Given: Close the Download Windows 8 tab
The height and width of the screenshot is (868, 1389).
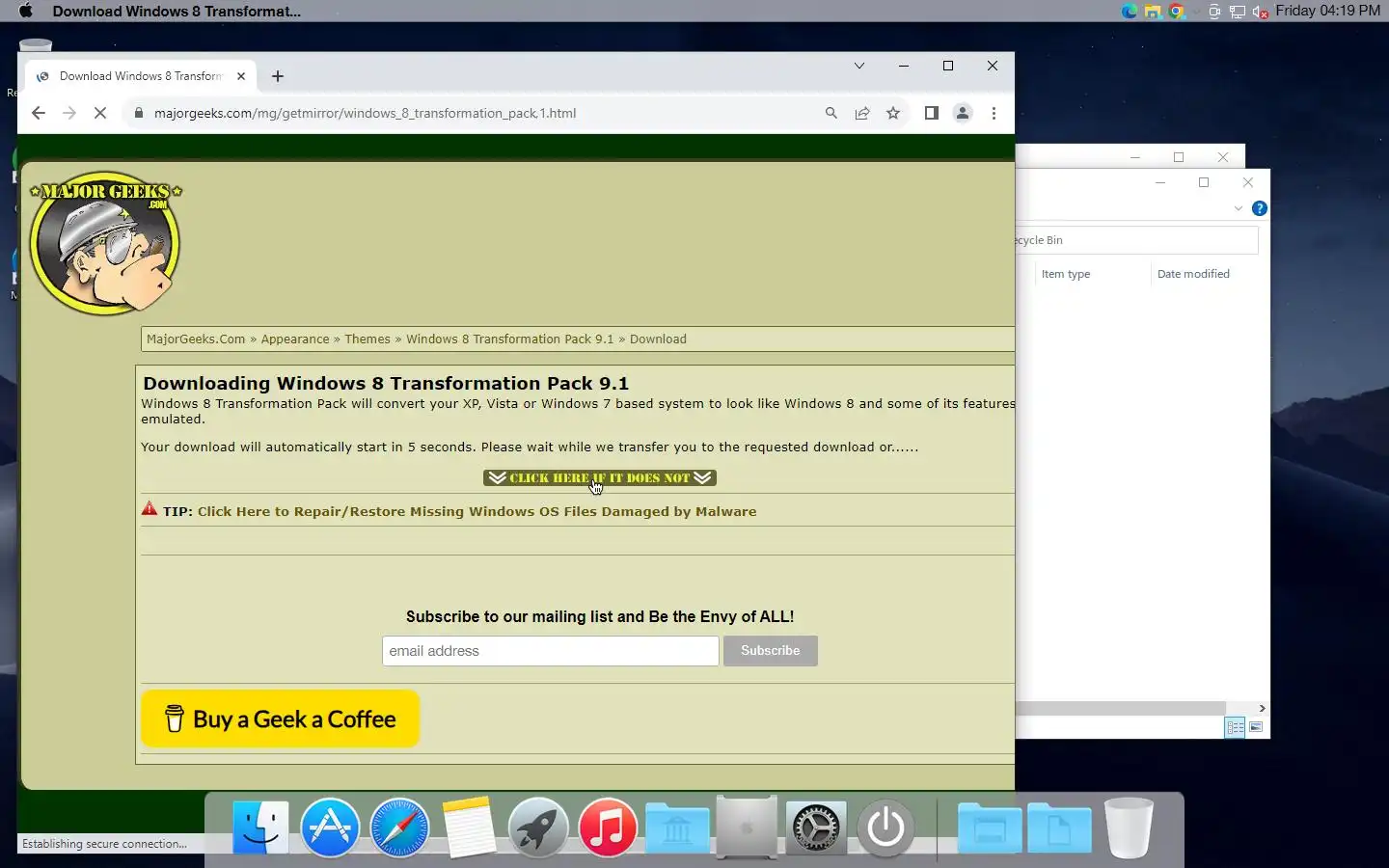Looking at the screenshot, I should coord(241,76).
